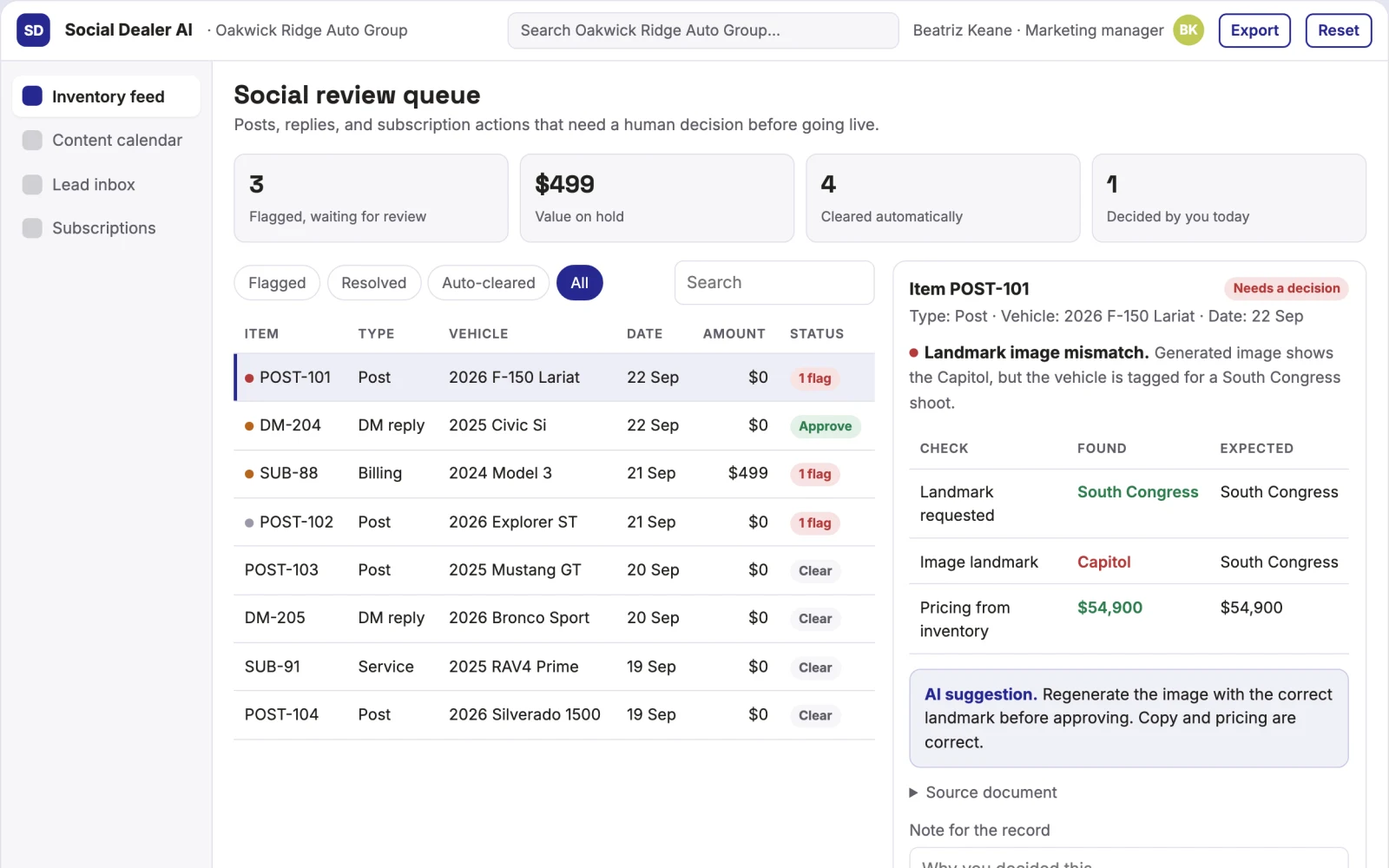Click the Export button

(1254, 30)
